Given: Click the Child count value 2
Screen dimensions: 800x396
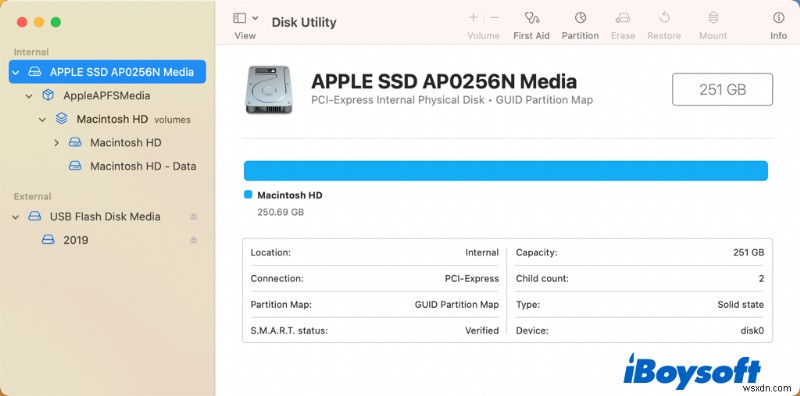Looking at the screenshot, I should coord(761,279).
